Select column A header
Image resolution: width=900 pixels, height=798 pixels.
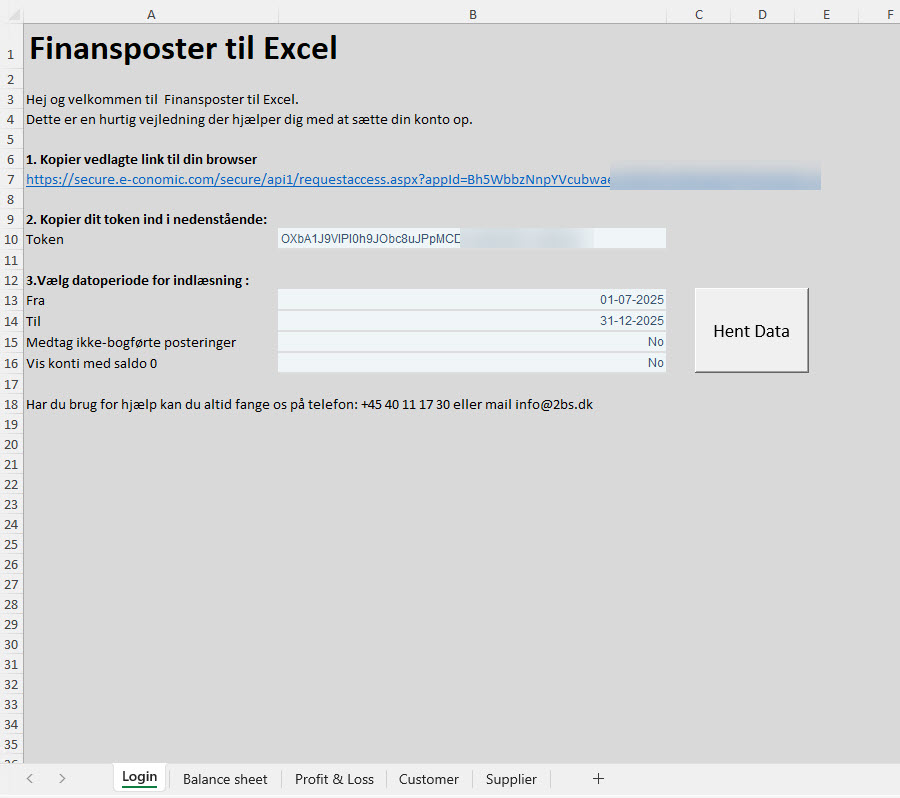click(x=151, y=14)
